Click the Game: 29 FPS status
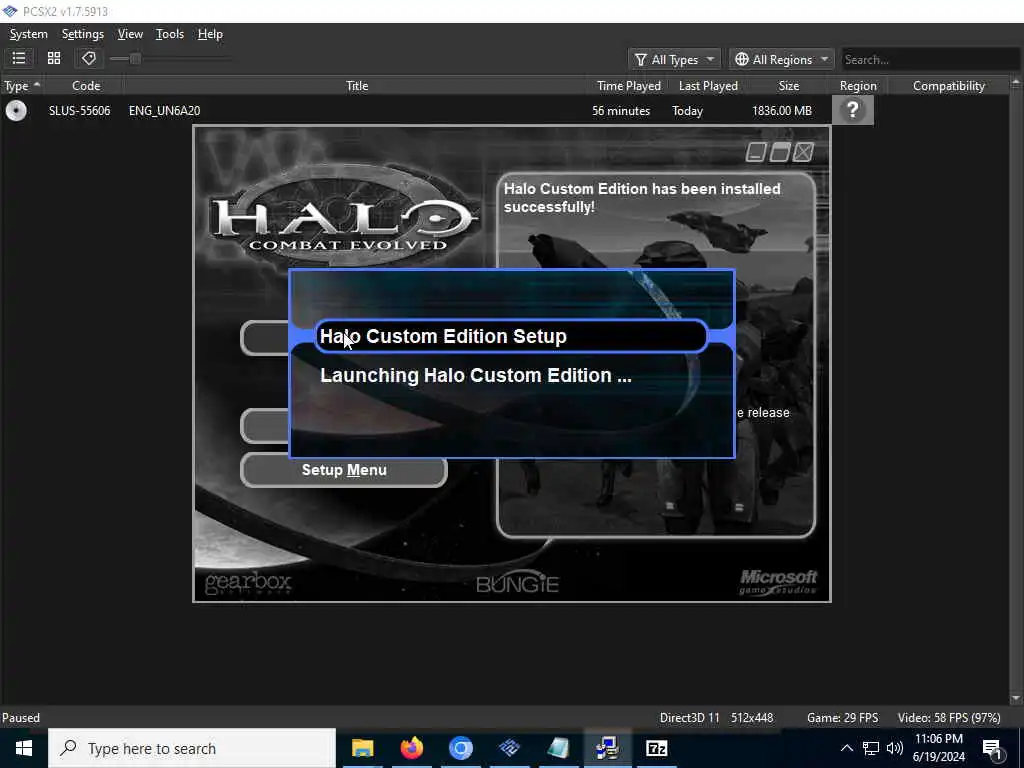Image resolution: width=1024 pixels, height=768 pixels. coord(842,718)
